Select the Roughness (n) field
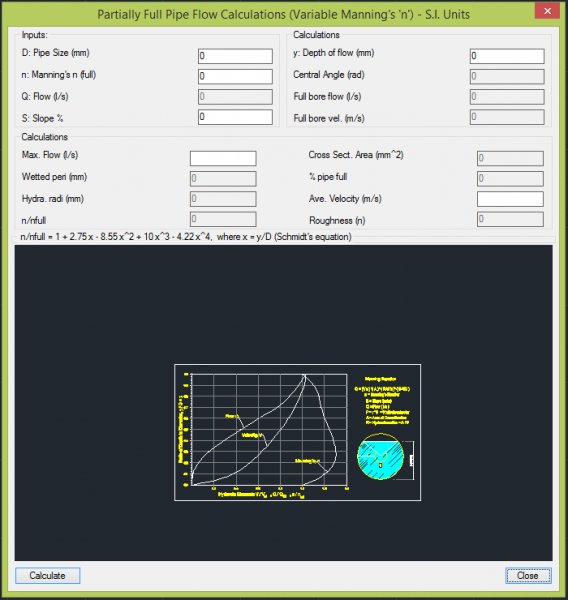568x600 pixels. (x=510, y=219)
